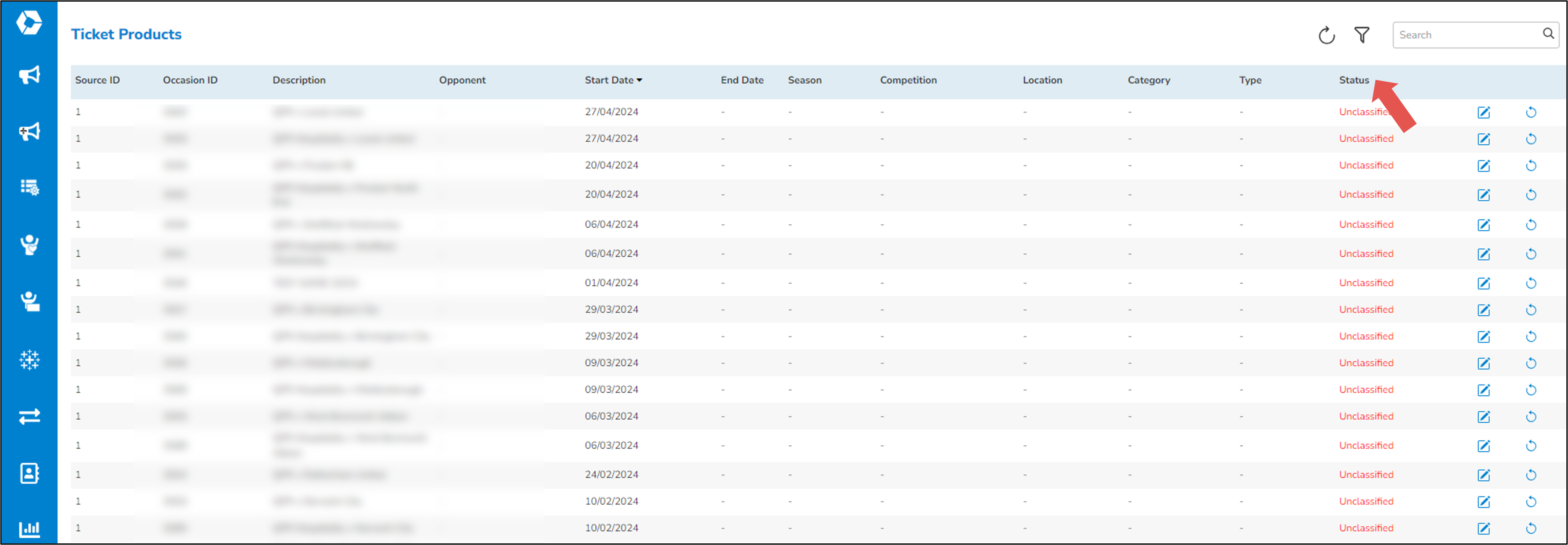The image size is (1568, 545).
Task: Open the snowflake sidebar icon
Action: 29,360
